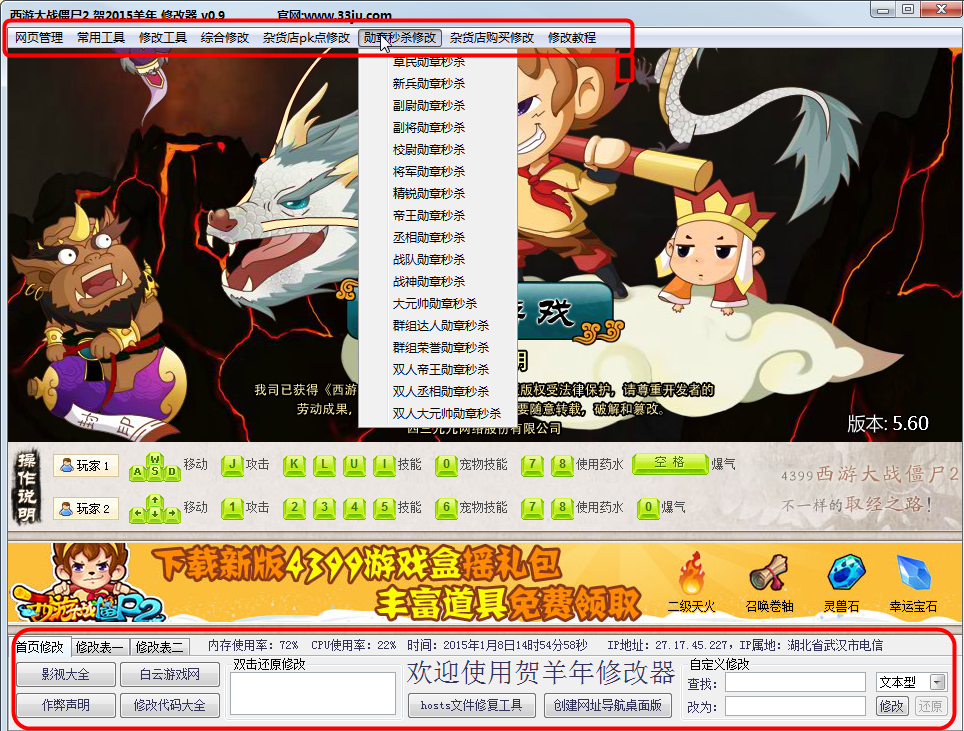Click player 1 WASD movement keys icon
This screenshot has width=964, height=731.
[155, 467]
